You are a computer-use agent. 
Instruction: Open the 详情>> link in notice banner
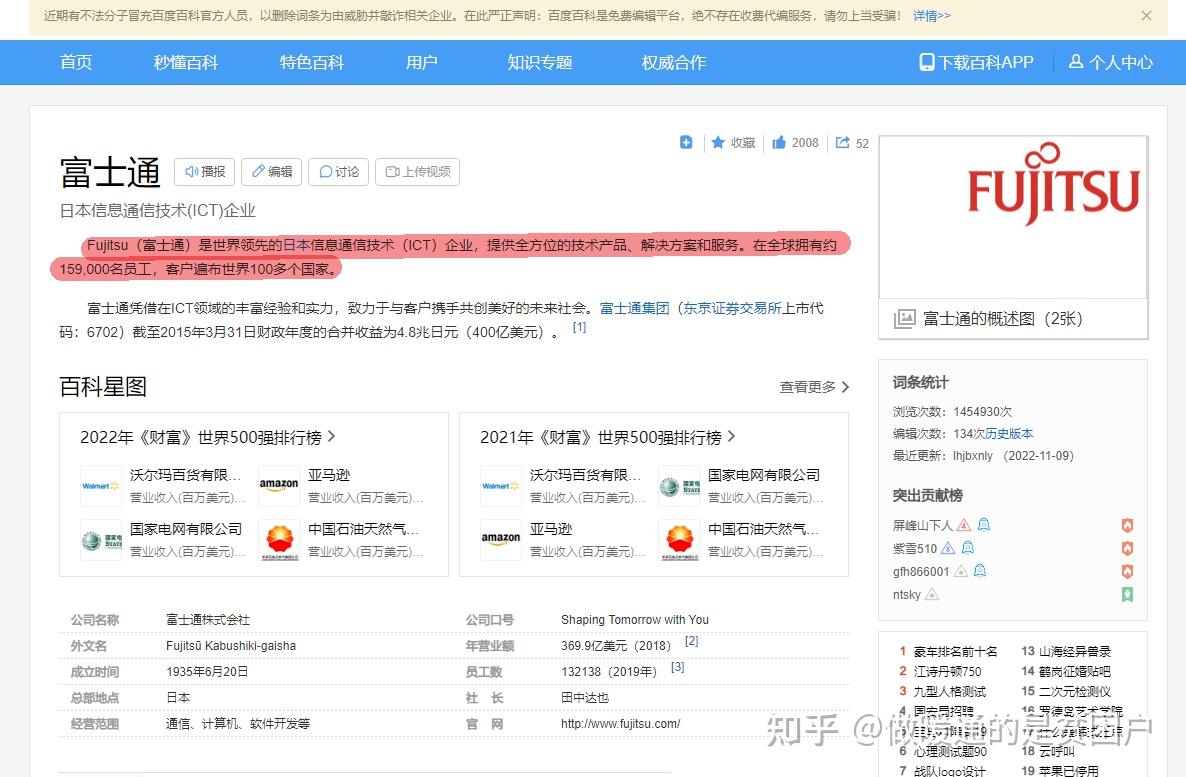tap(931, 16)
